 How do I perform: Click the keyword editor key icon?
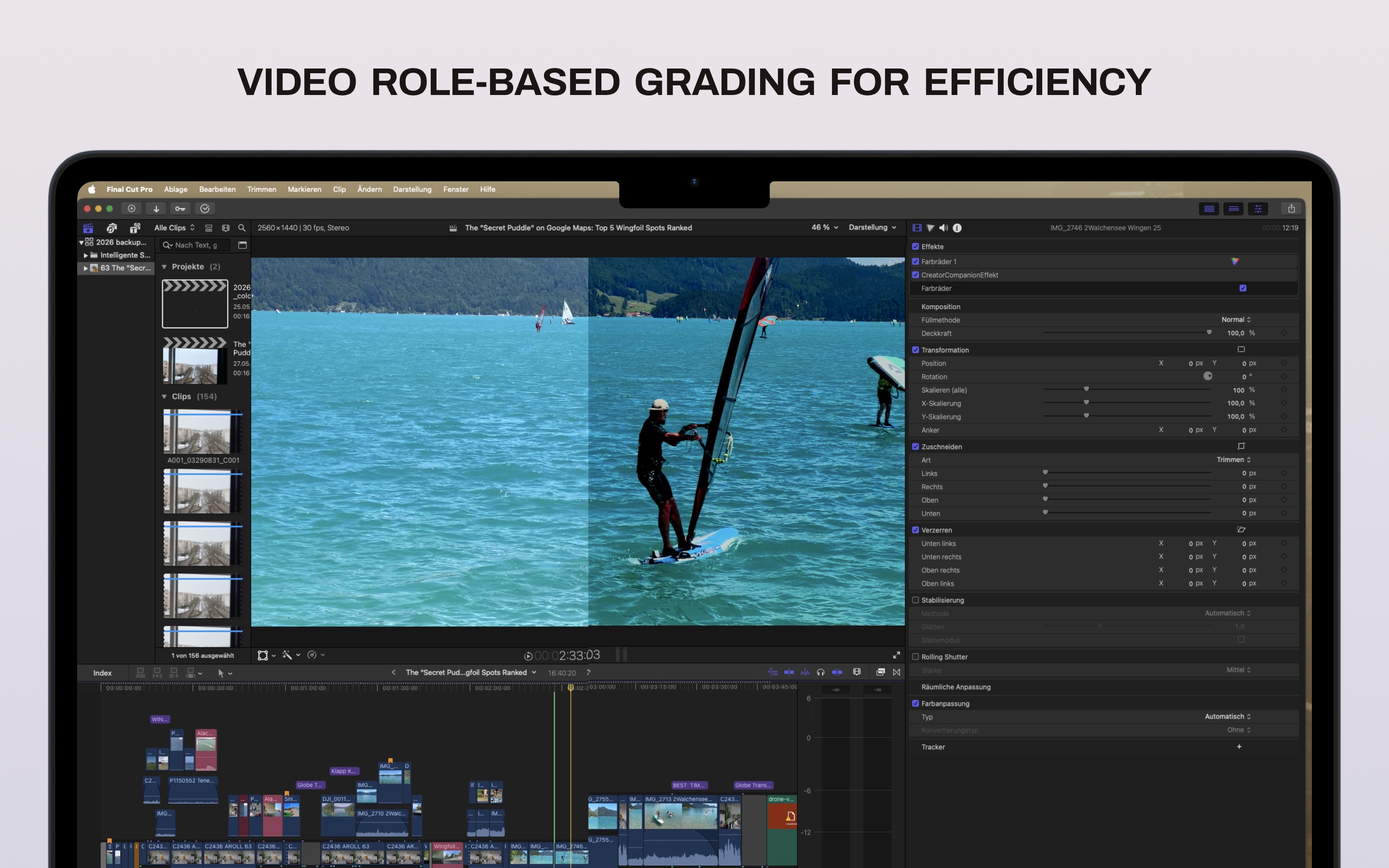click(180, 209)
